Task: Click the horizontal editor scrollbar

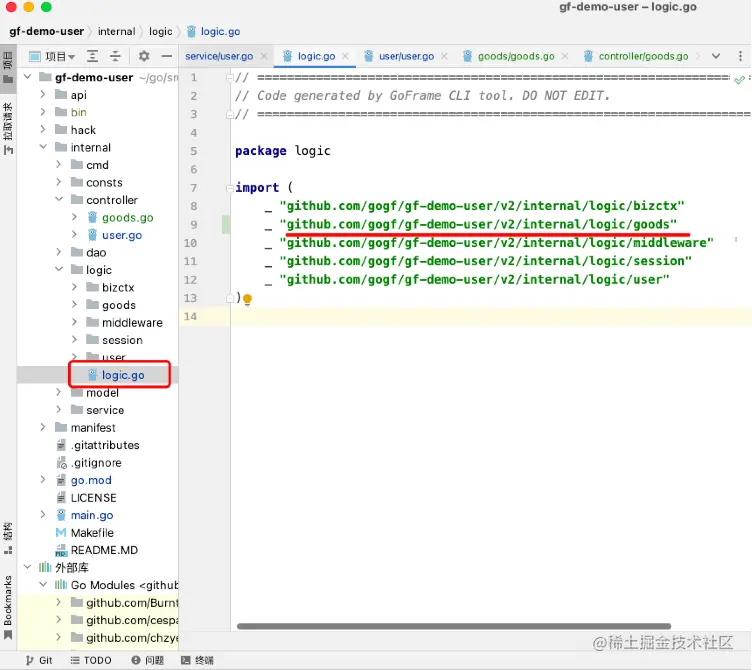Action: tap(454, 626)
